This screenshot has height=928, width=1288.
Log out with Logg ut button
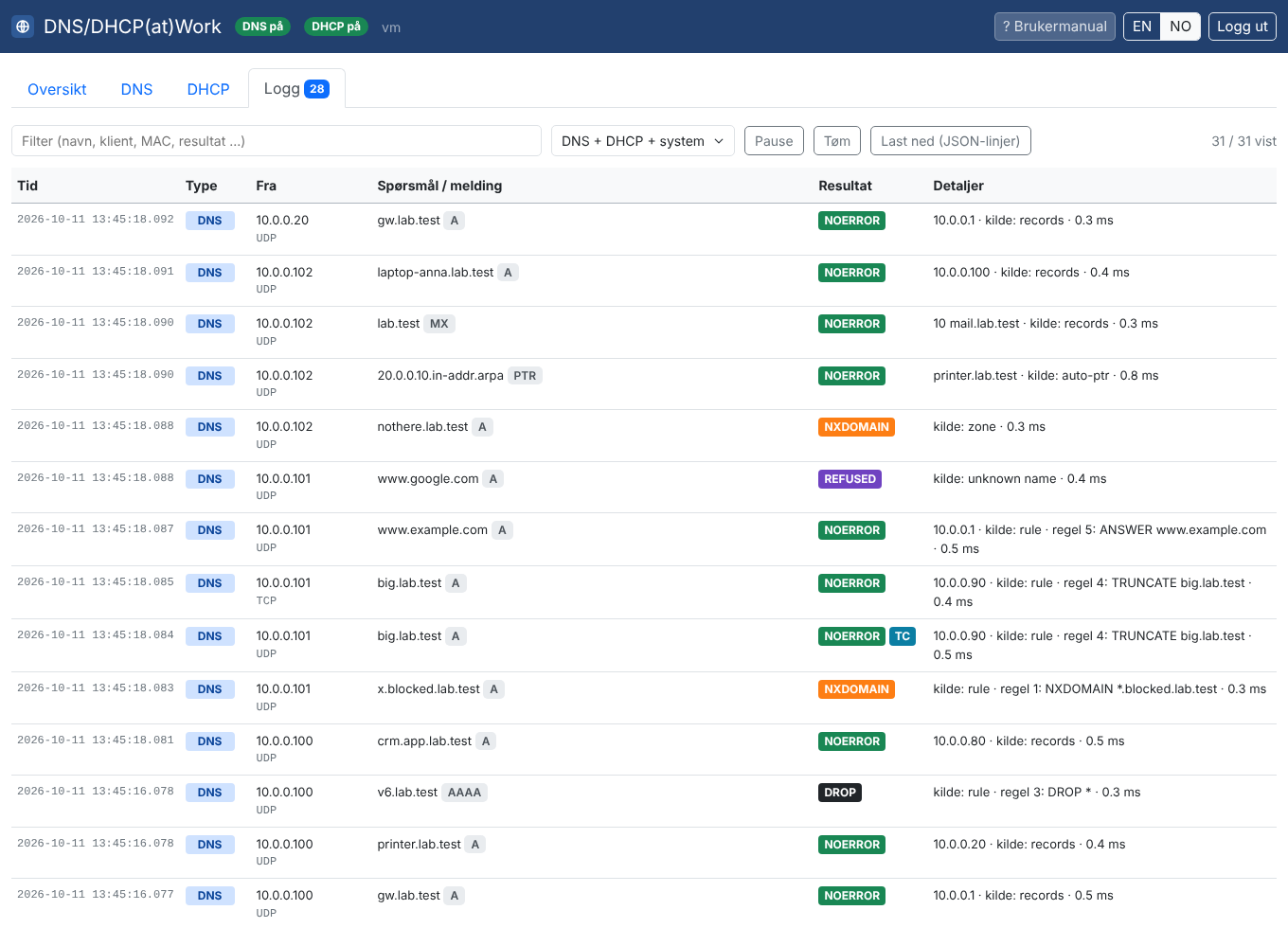[x=1242, y=27]
